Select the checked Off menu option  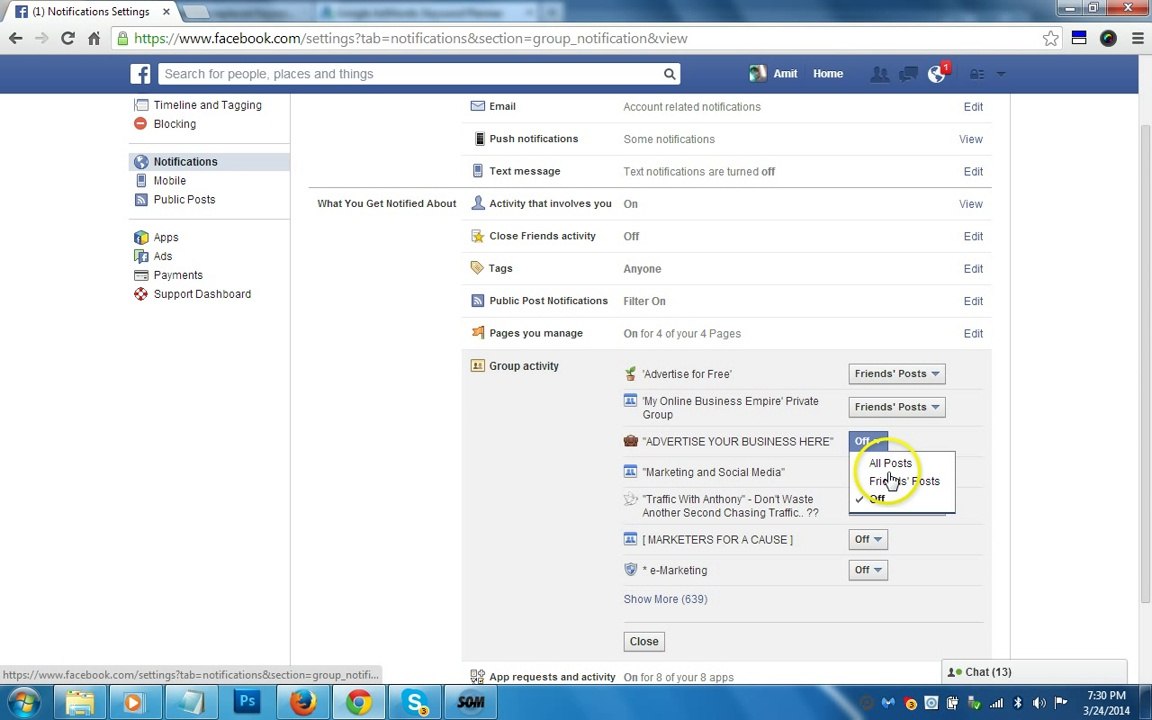tap(902, 498)
